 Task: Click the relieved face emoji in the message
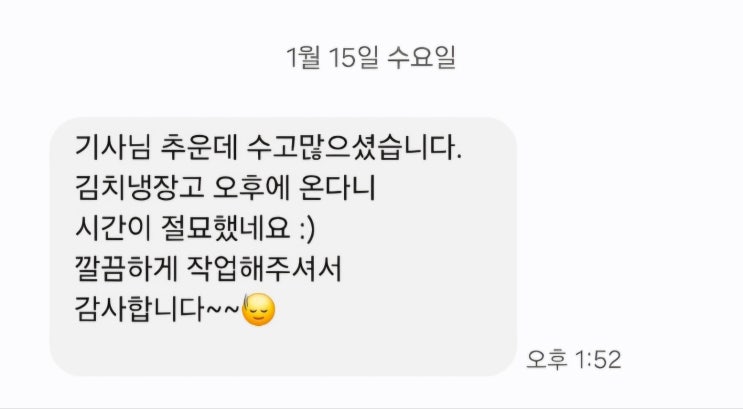coord(258,310)
